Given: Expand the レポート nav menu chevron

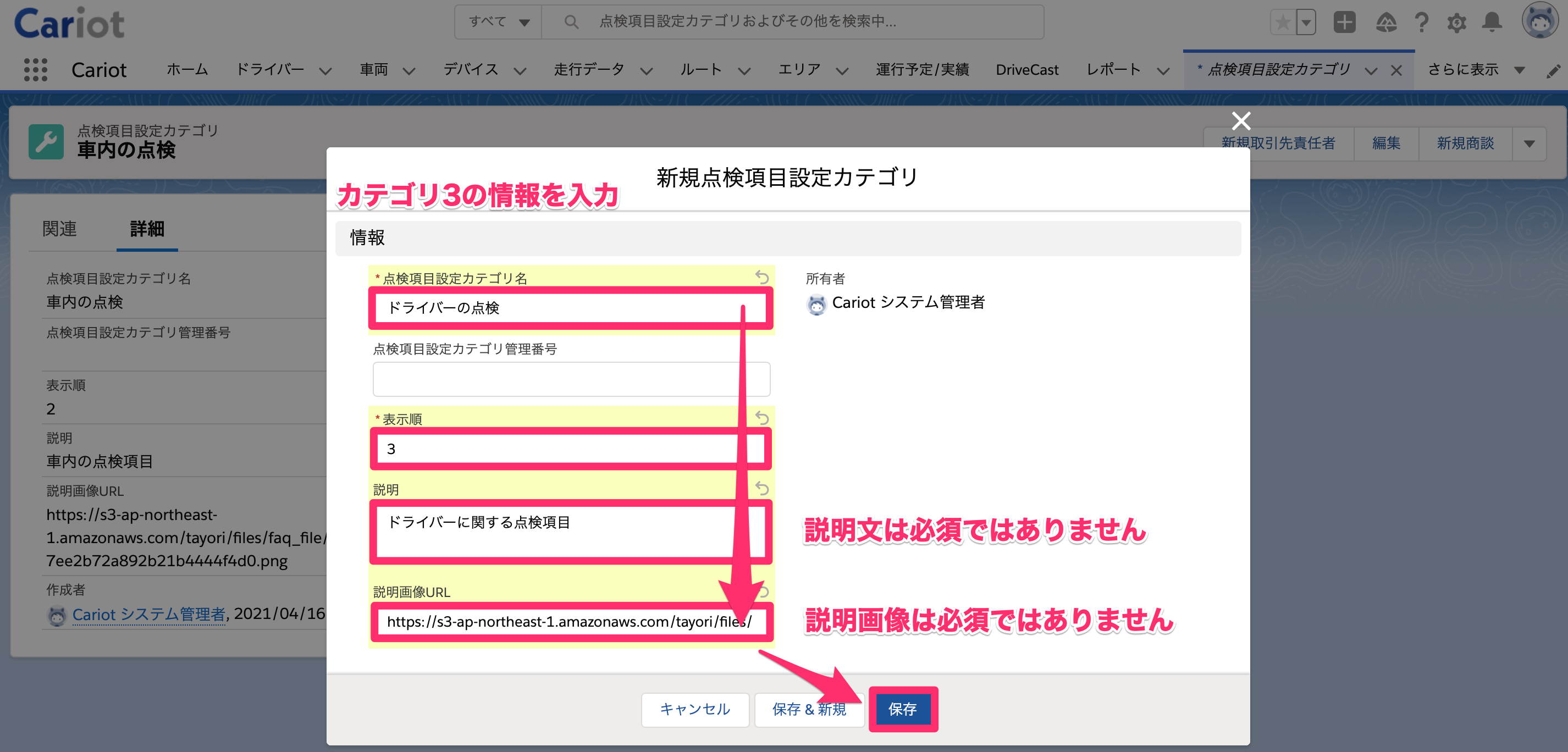Looking at the screenshot, I should (x=1163, y=71).
